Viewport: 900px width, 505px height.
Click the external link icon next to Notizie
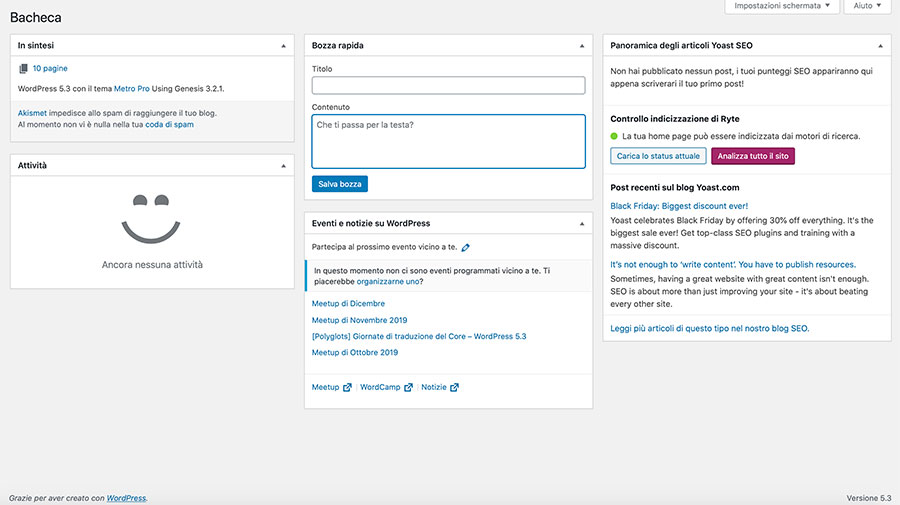[454, 387]
